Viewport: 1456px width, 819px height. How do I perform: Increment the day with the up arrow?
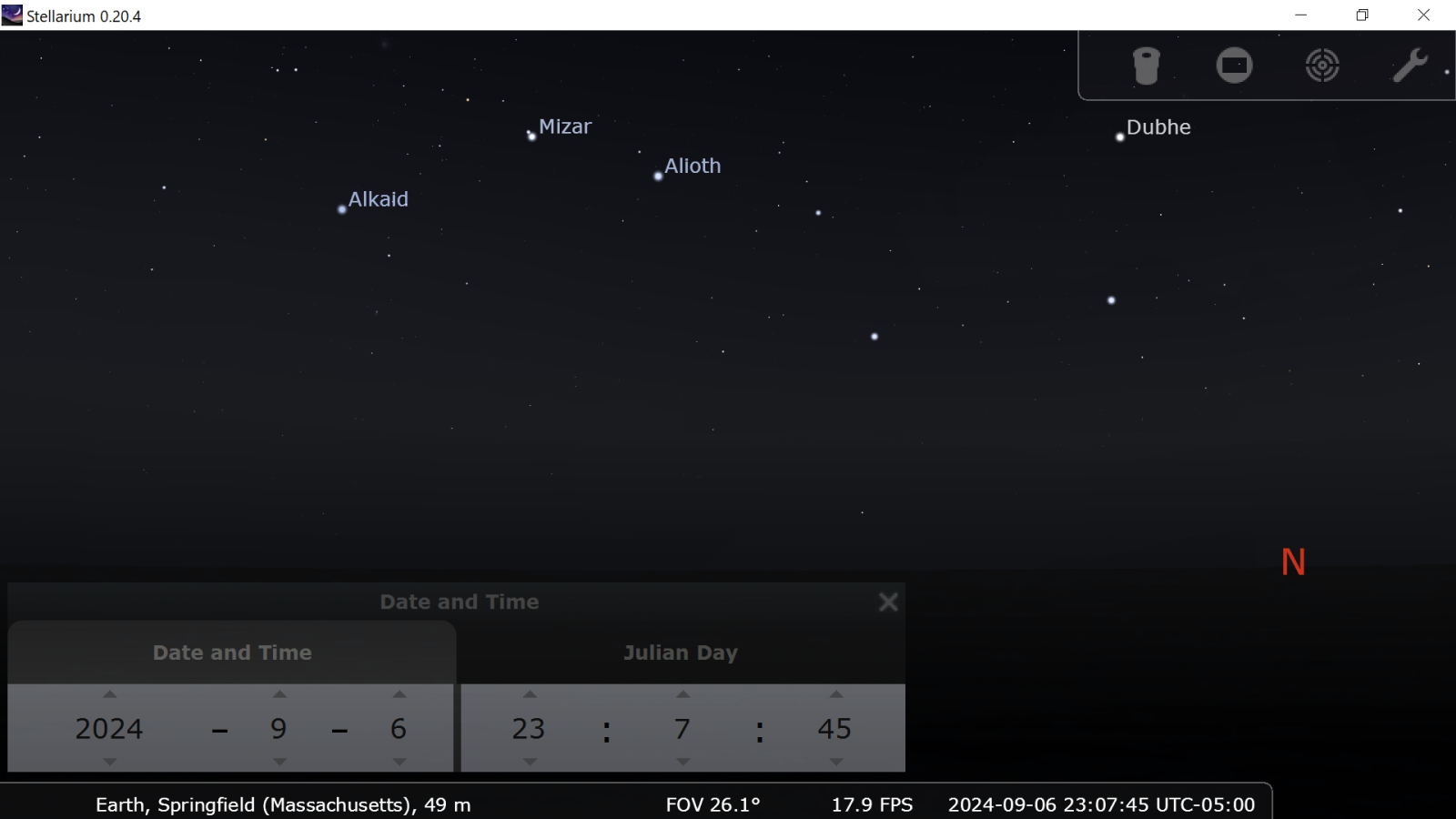pyautogui.click(x=399, y=695)
